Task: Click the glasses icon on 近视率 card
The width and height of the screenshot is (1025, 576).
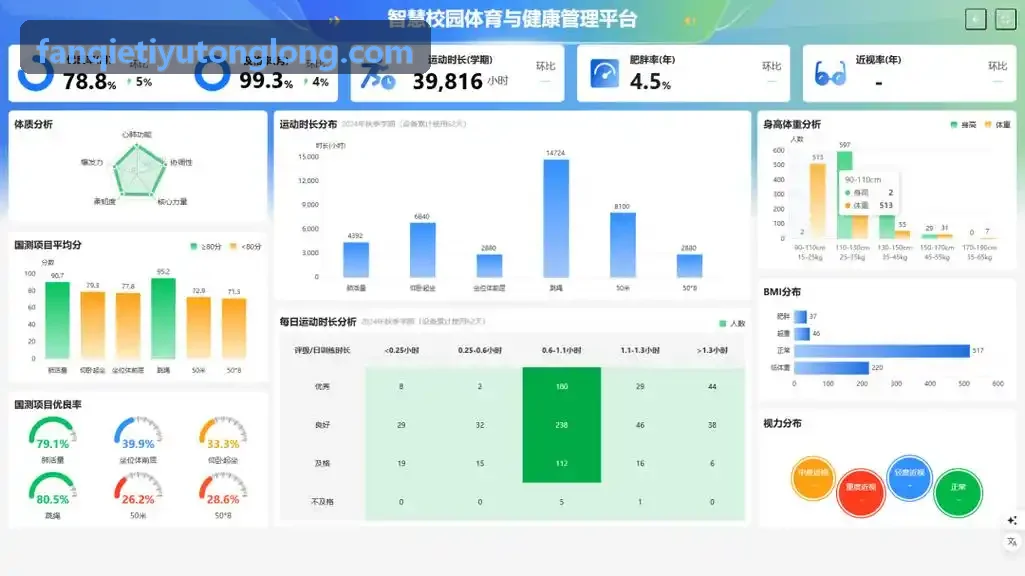Action: pos(830,74)
